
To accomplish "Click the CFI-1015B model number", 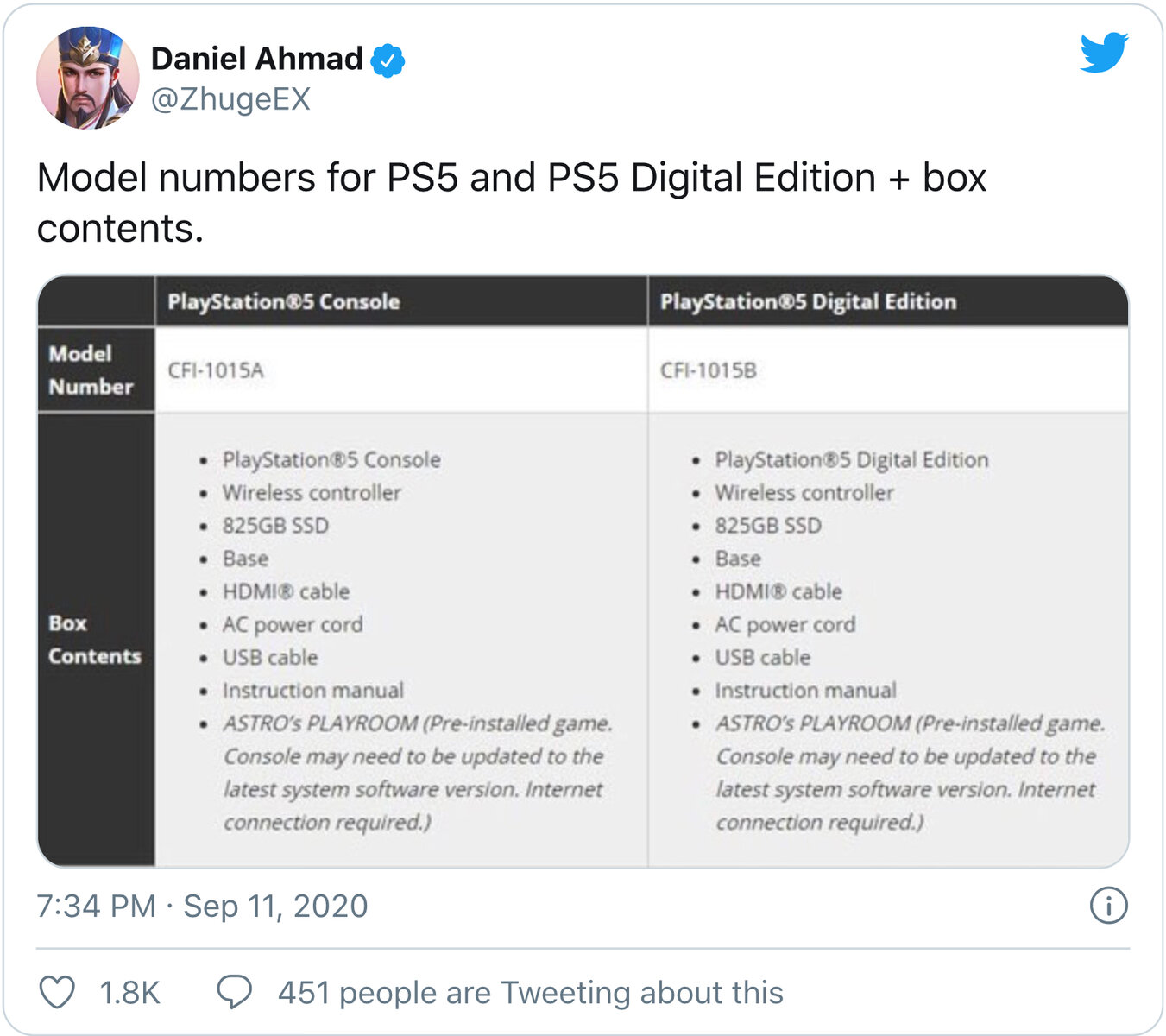I will (x=708, y=370).
